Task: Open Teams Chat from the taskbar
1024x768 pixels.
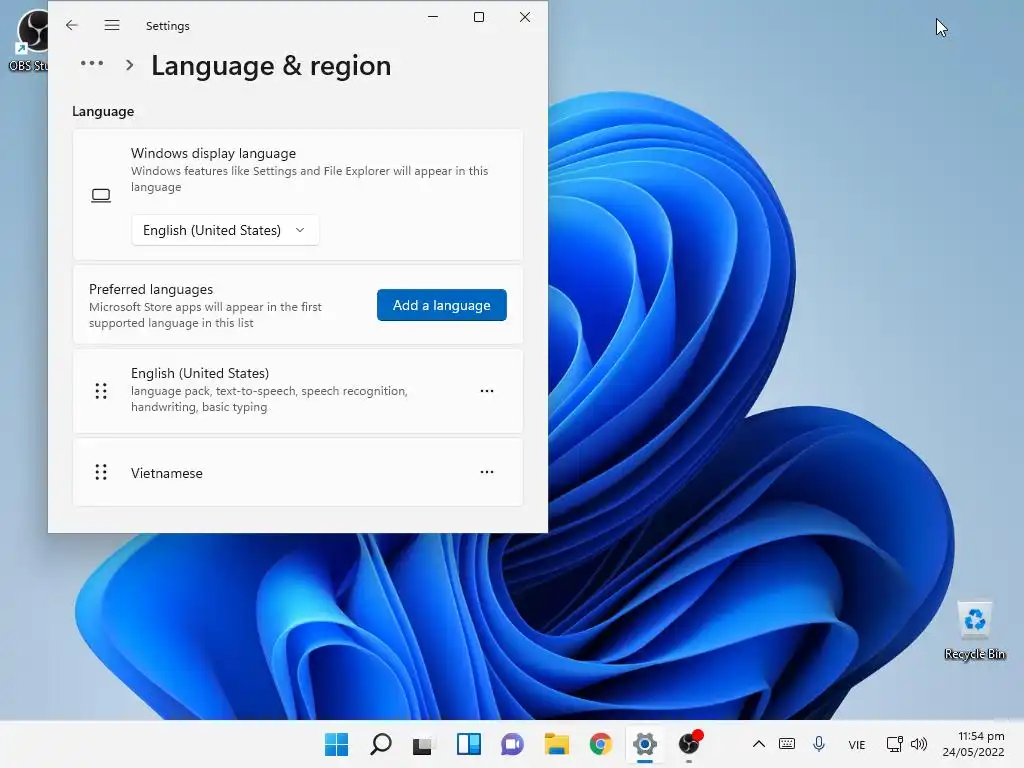Action: (513, 744)
